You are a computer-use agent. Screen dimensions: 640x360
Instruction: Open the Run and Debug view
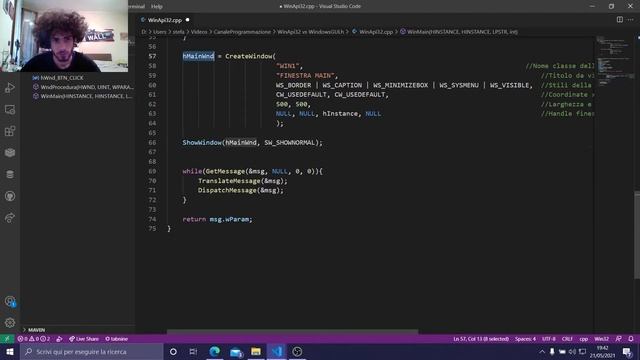pos(10,88)
